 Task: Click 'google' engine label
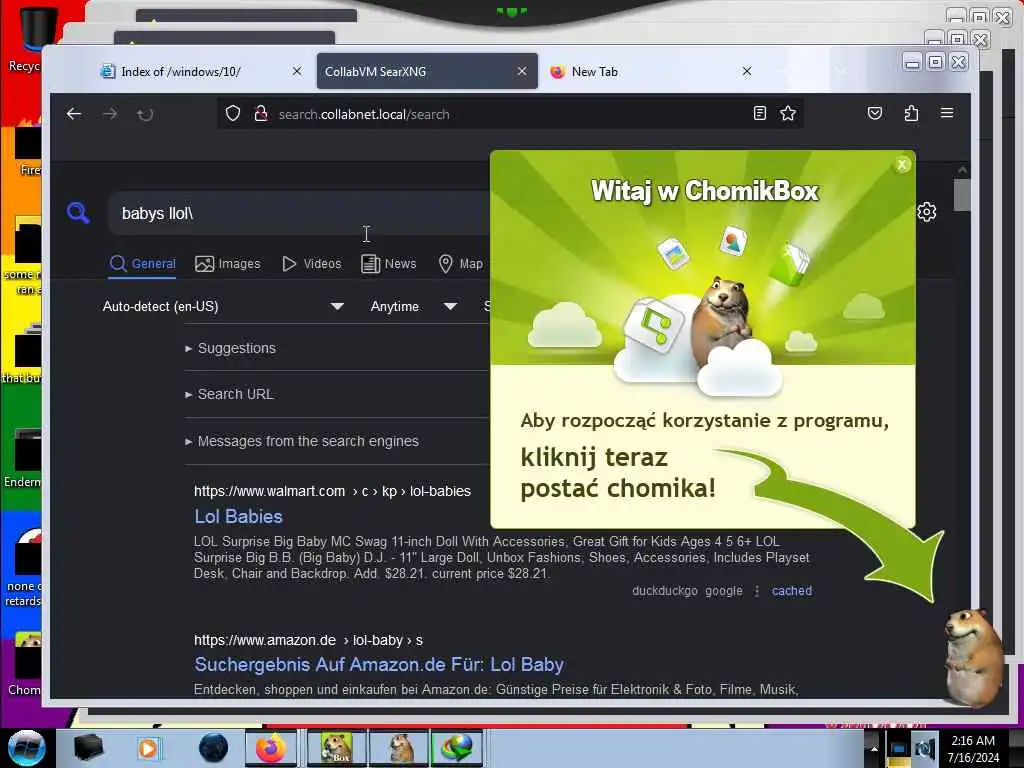point(724,590)
